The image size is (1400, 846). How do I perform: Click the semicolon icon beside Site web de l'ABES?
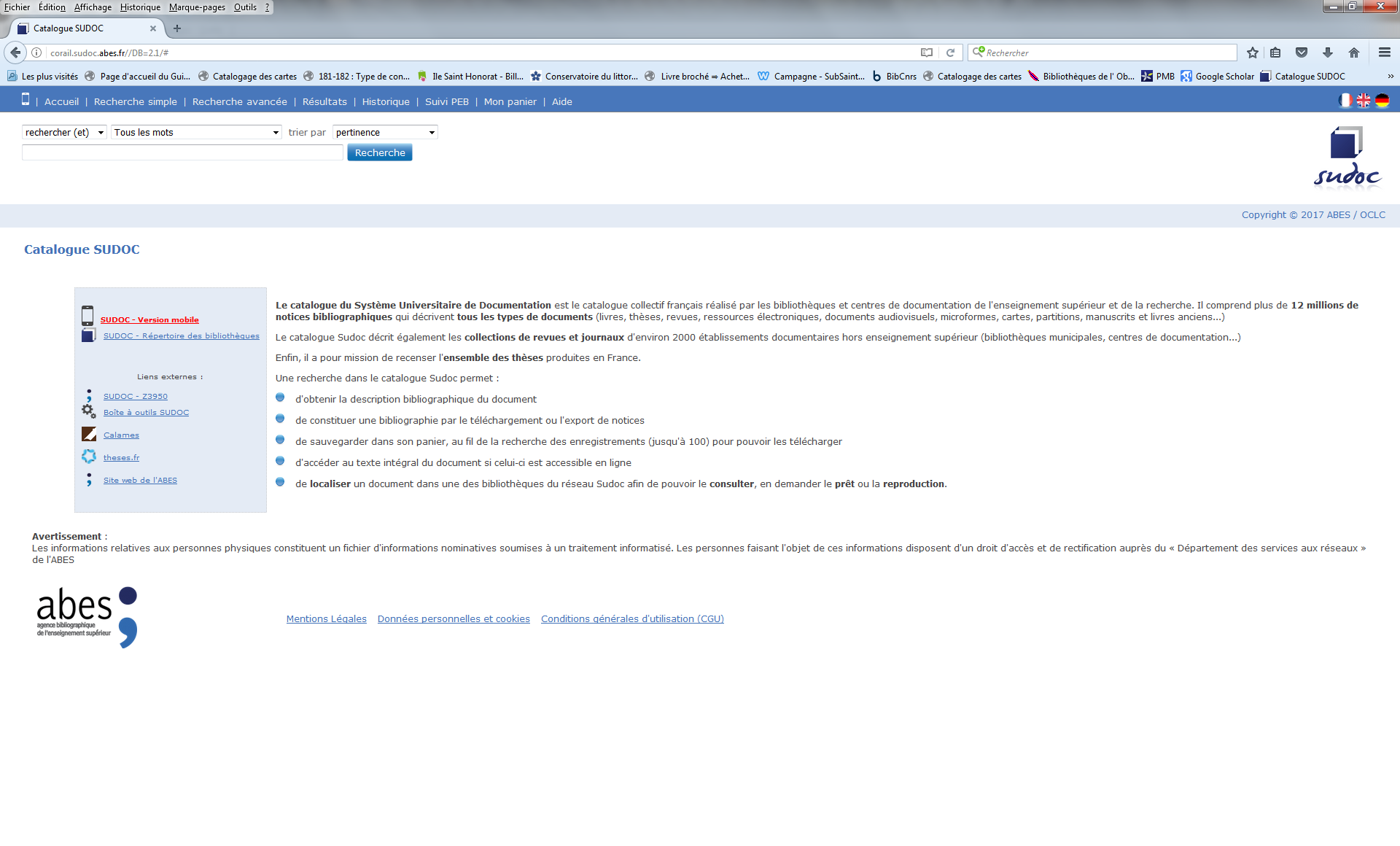(89, 479)
